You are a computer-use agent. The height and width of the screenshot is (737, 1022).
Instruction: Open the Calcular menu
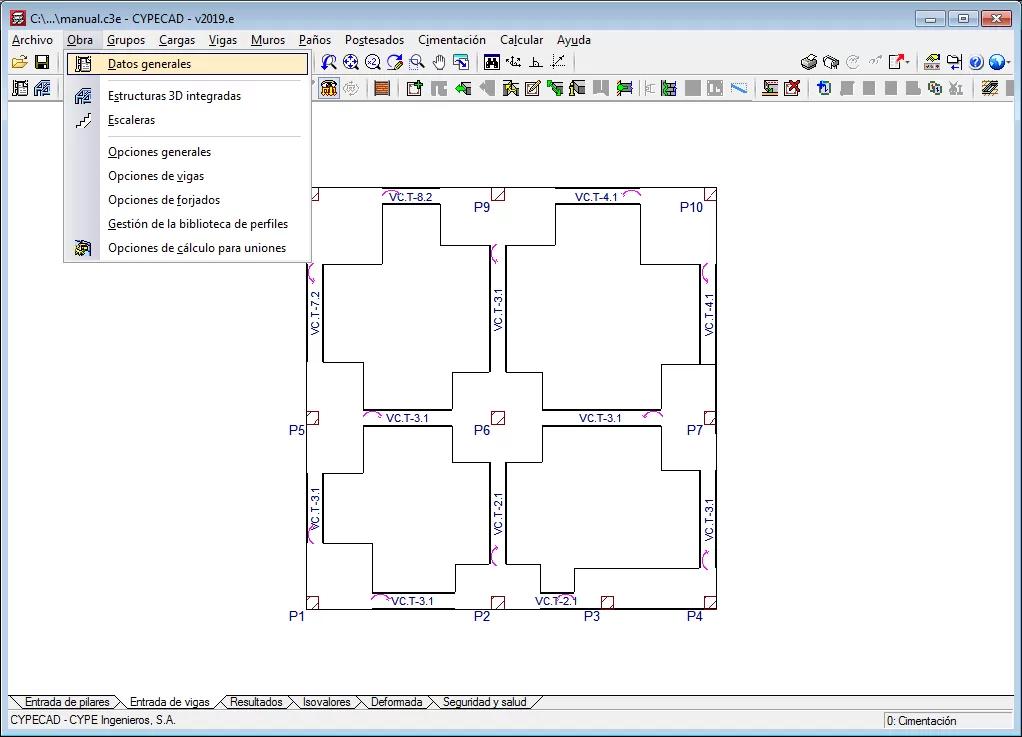coord(521,40)
